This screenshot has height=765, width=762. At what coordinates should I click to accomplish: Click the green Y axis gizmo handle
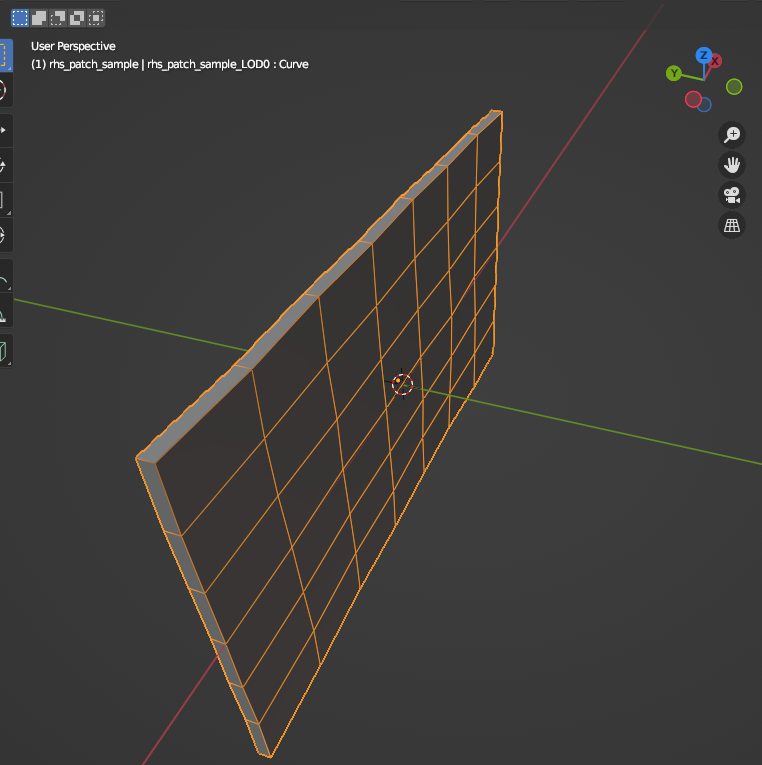pyautogui.click(x=674, y=73)
